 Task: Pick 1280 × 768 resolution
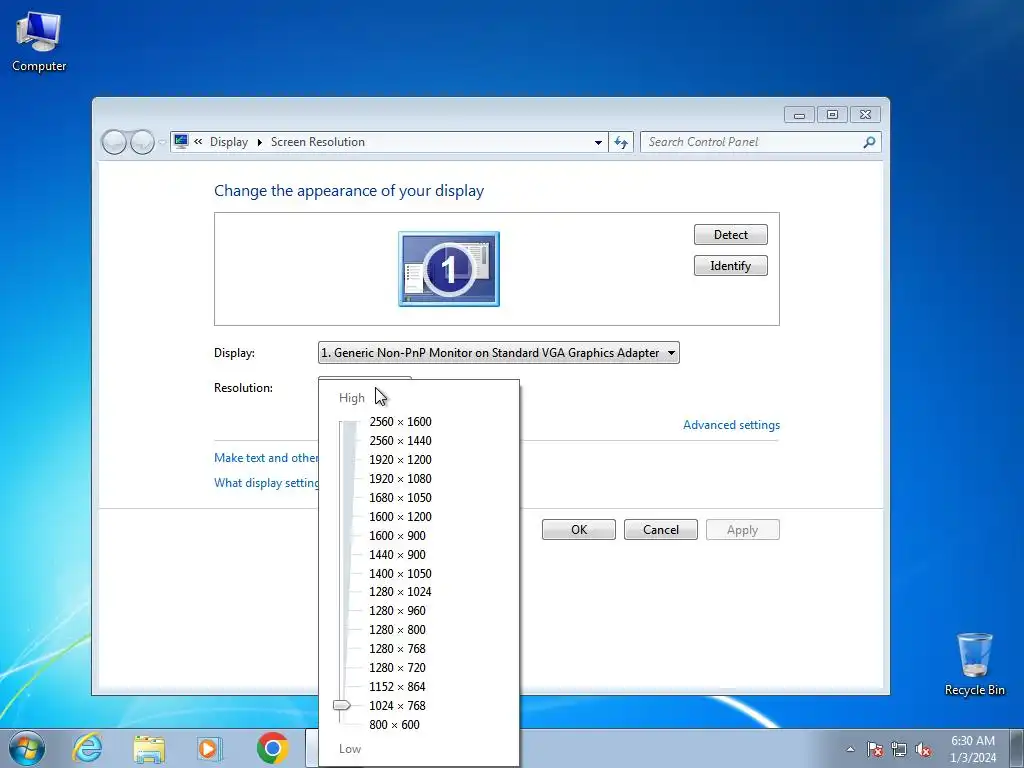pyautogui.click(x=397, y=648)
